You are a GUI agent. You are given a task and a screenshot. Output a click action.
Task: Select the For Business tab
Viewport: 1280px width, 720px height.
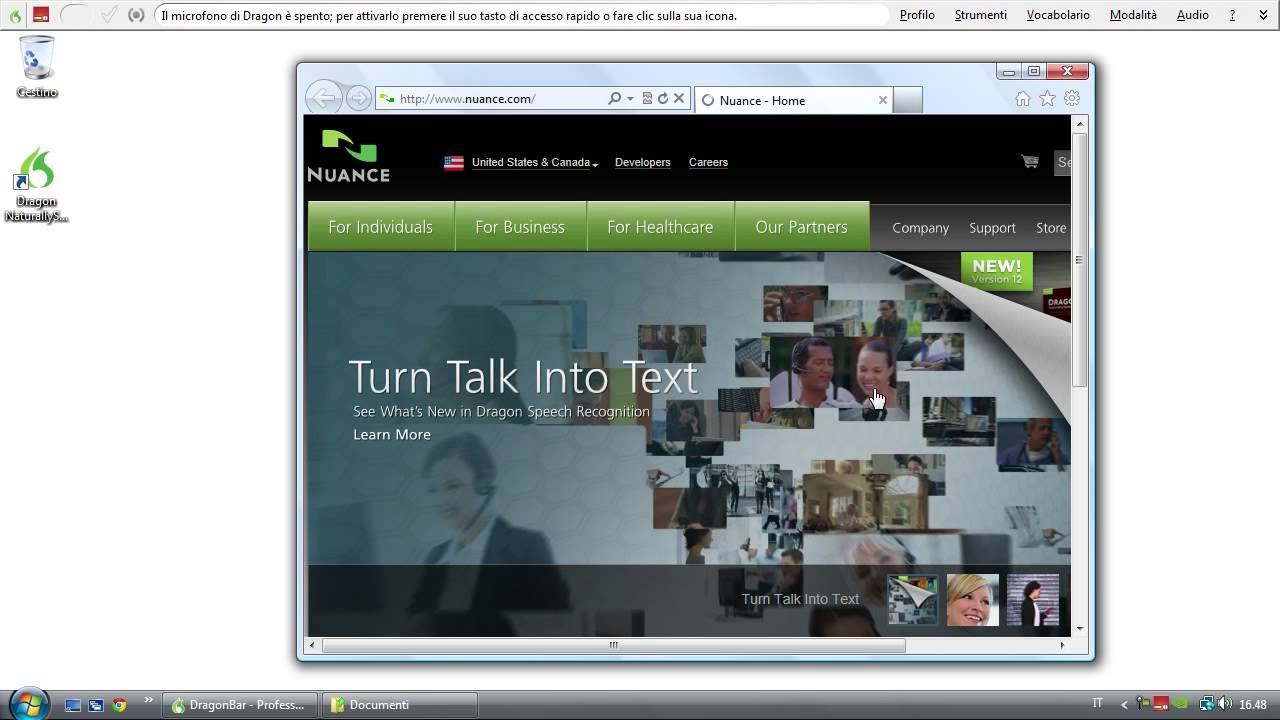(x=520, y=227)
